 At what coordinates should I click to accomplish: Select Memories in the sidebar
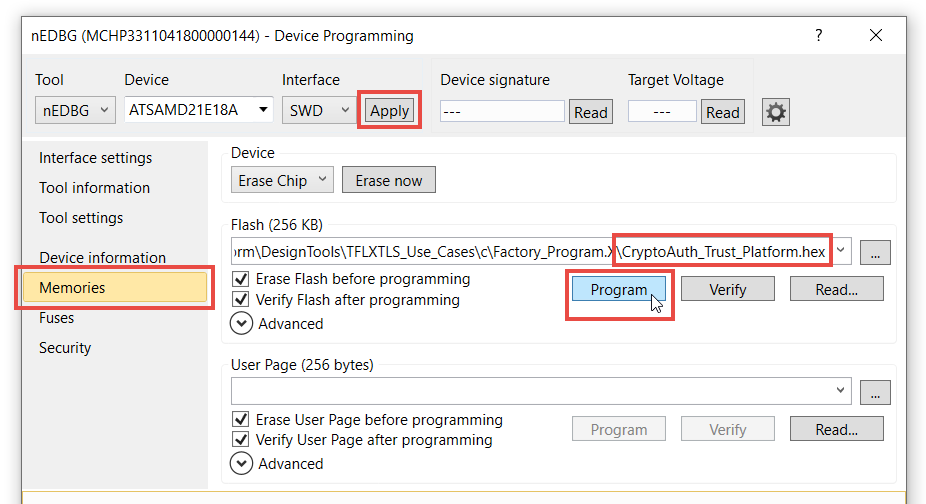pyautogui.click(x=115, y=288)
